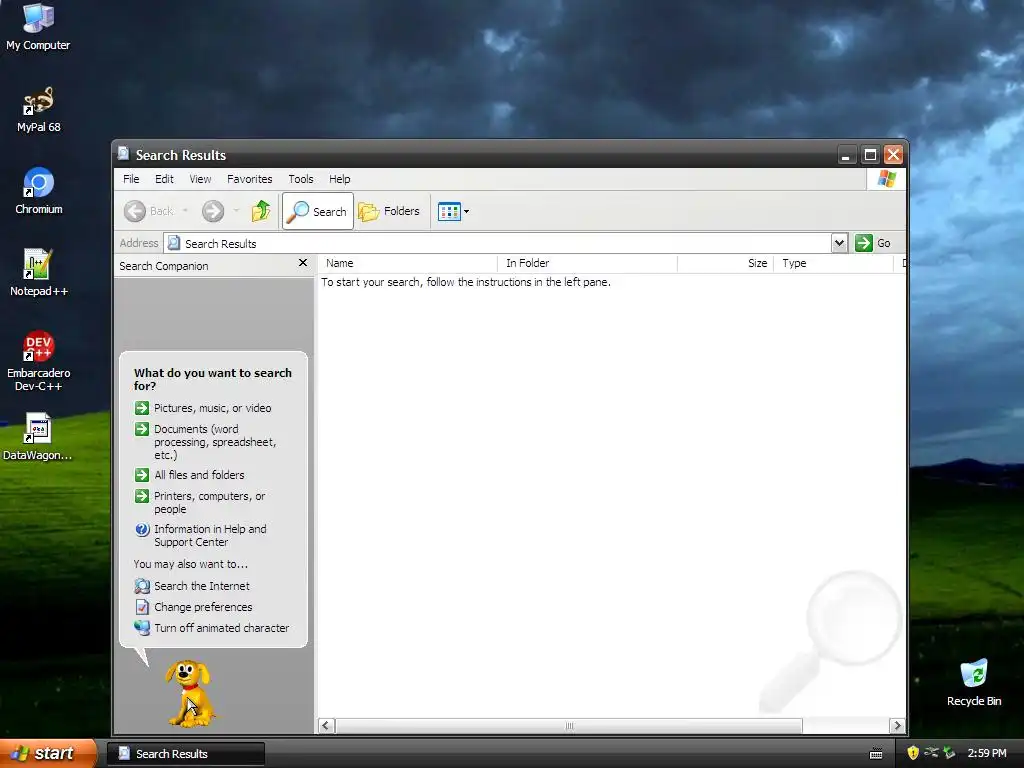Sort by Type column header
This screenshot has width=1024, height=768.
833,263
